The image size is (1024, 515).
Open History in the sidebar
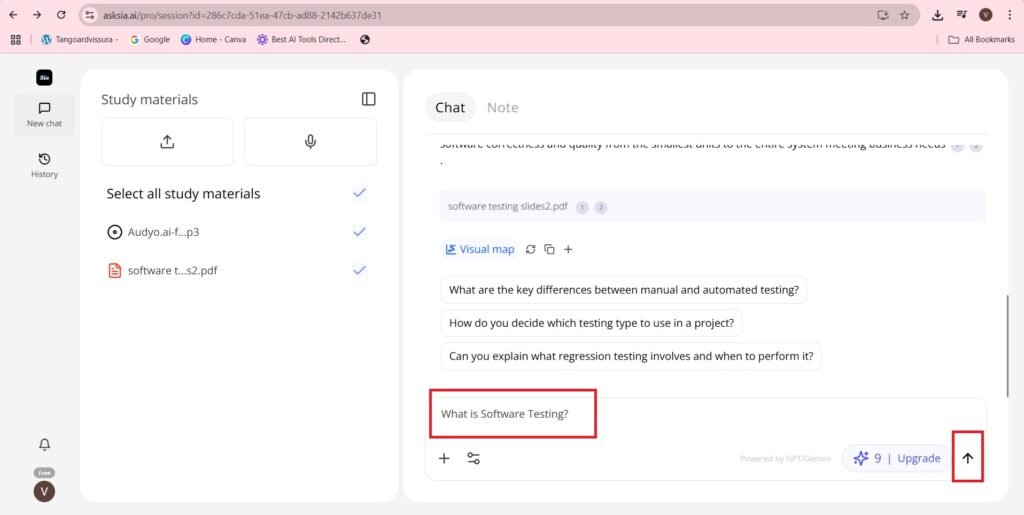44,165
